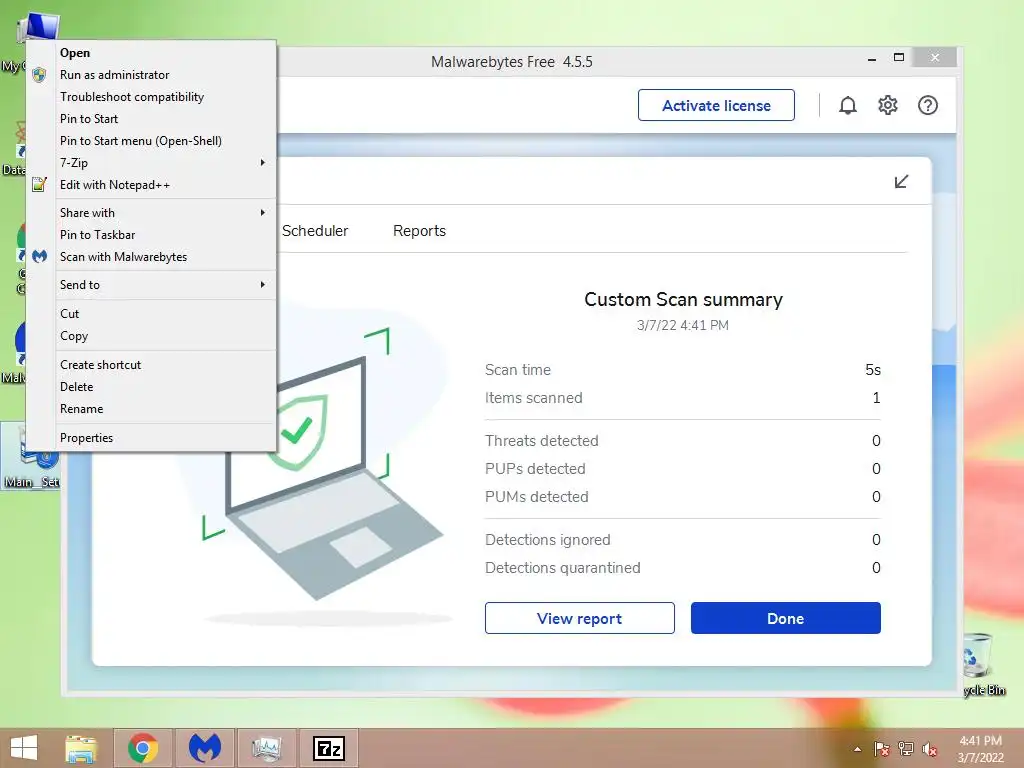Image resolution: width=1024 pixels, height=768 pixels.
Task: Choose Edit with Notepad++
Action: coord(151,185)
